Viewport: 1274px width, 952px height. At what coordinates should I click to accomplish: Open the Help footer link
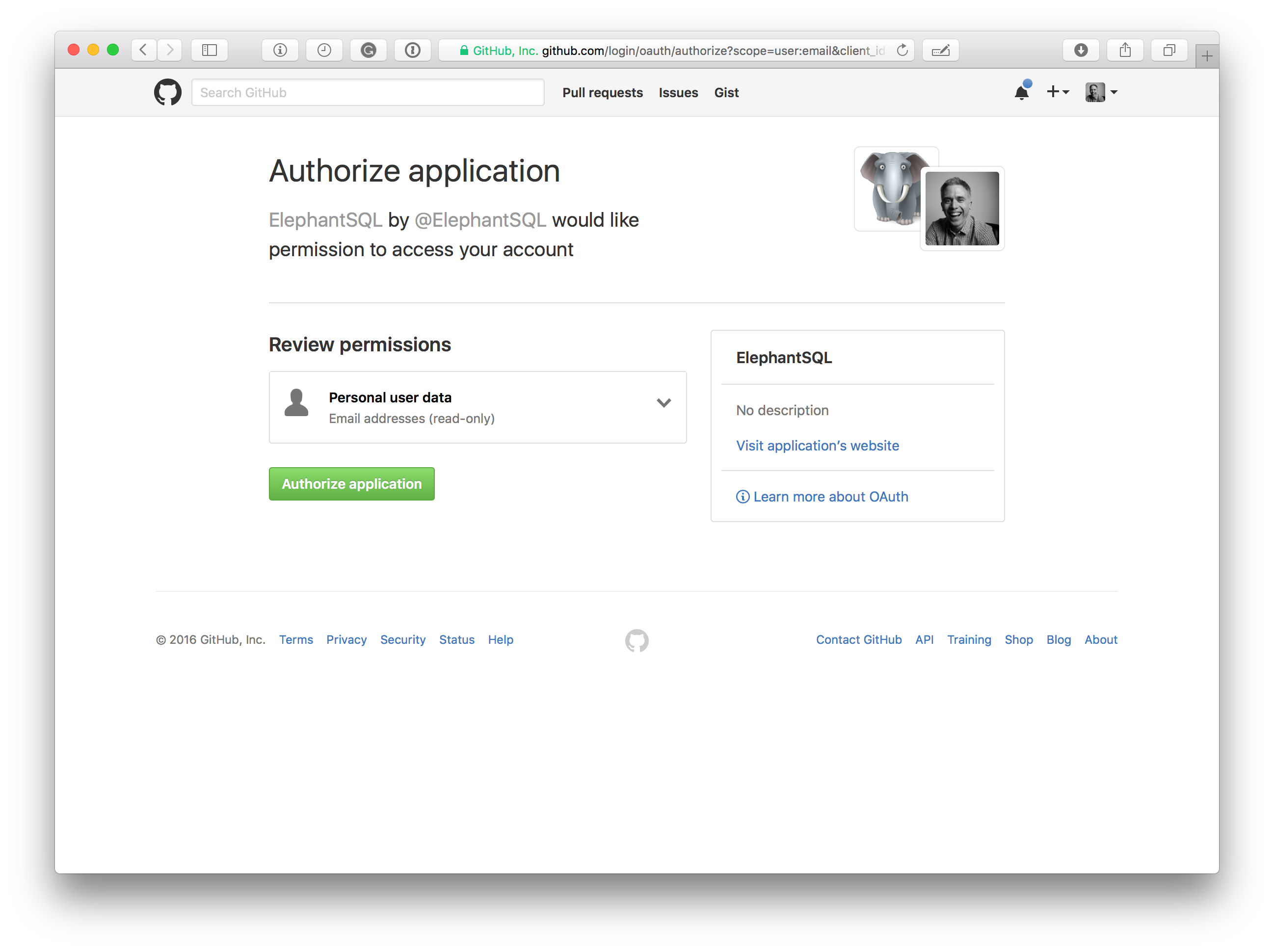pyautogui.click(x=501, y=640)
